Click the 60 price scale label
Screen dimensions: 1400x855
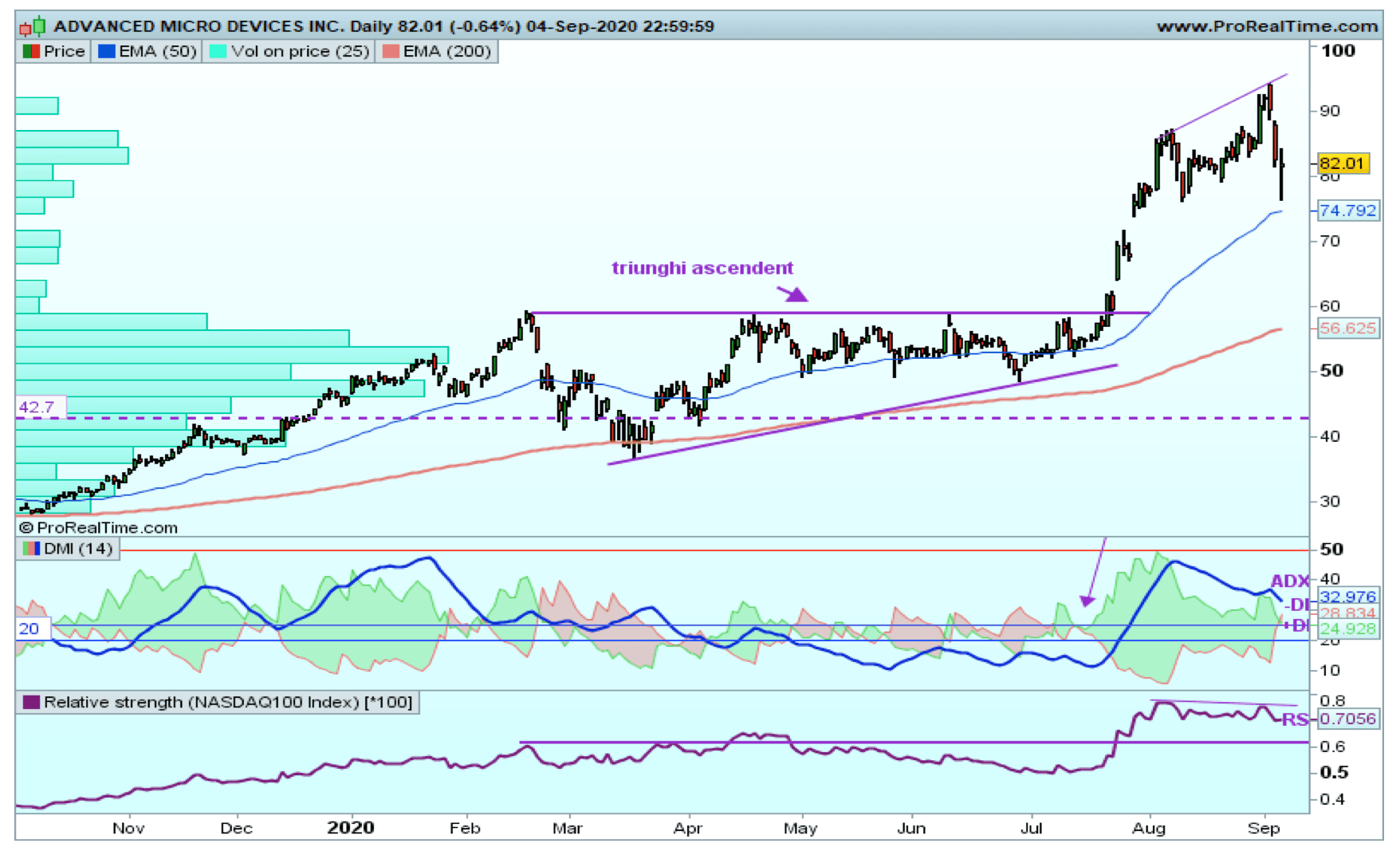(1330, 305)
